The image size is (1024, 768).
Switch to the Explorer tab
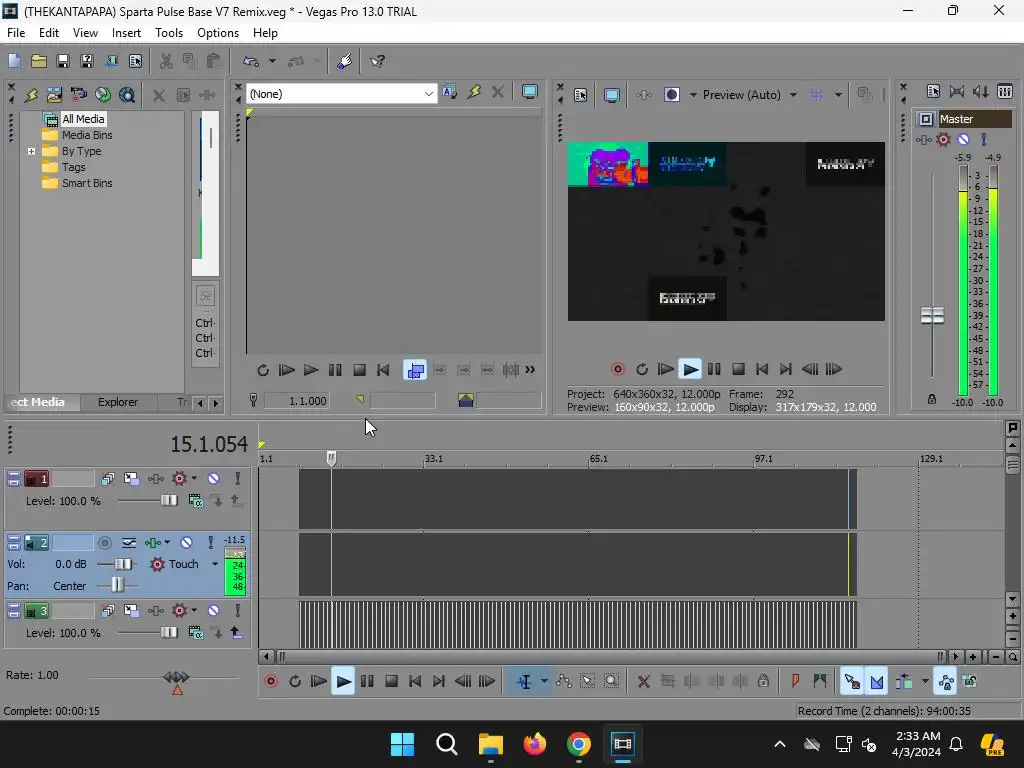118,402
